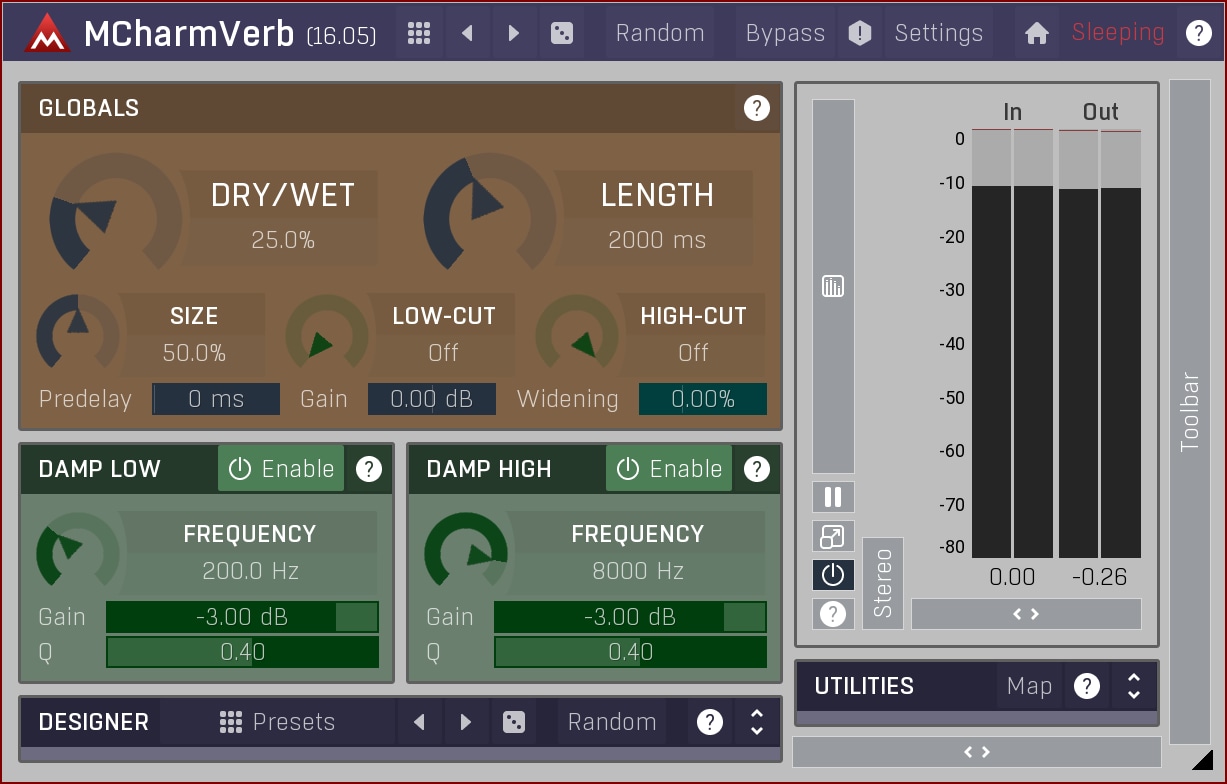The height and width of the screenshot is (784, 1227).
Task: Click the Sleeping status indicator
Action: coord(1118,33)
